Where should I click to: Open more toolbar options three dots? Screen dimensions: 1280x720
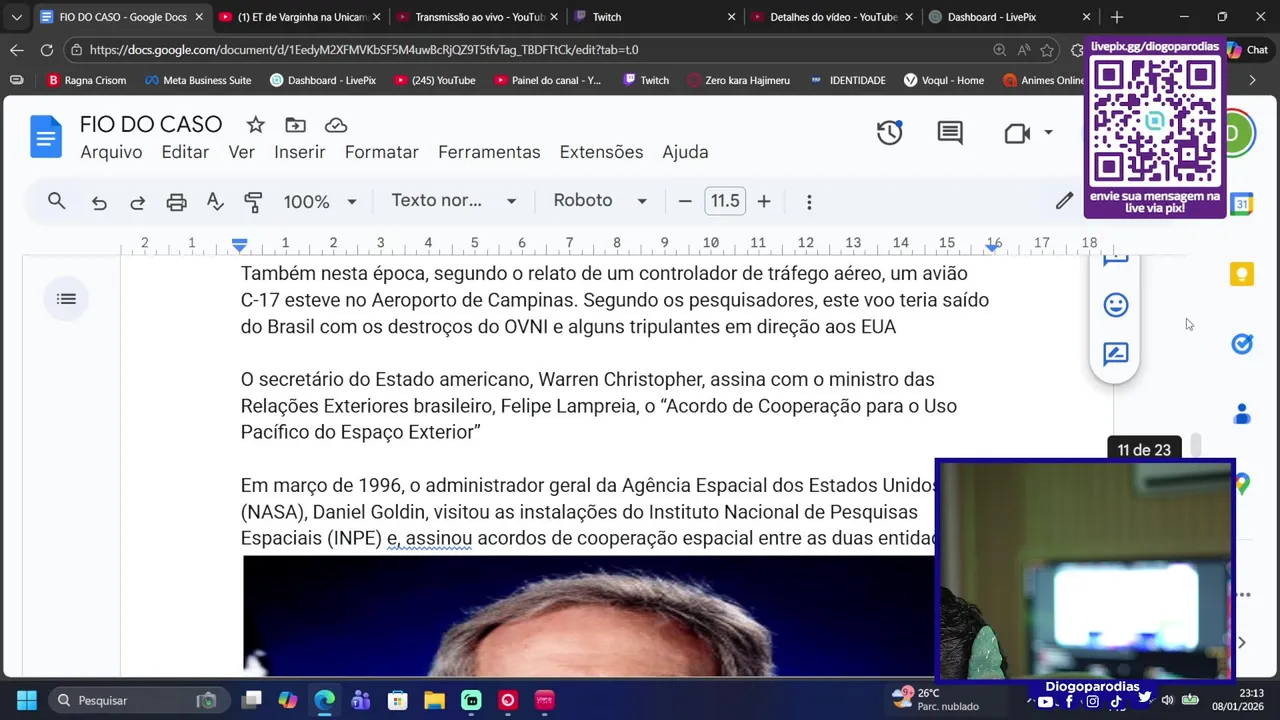[809, 202]
